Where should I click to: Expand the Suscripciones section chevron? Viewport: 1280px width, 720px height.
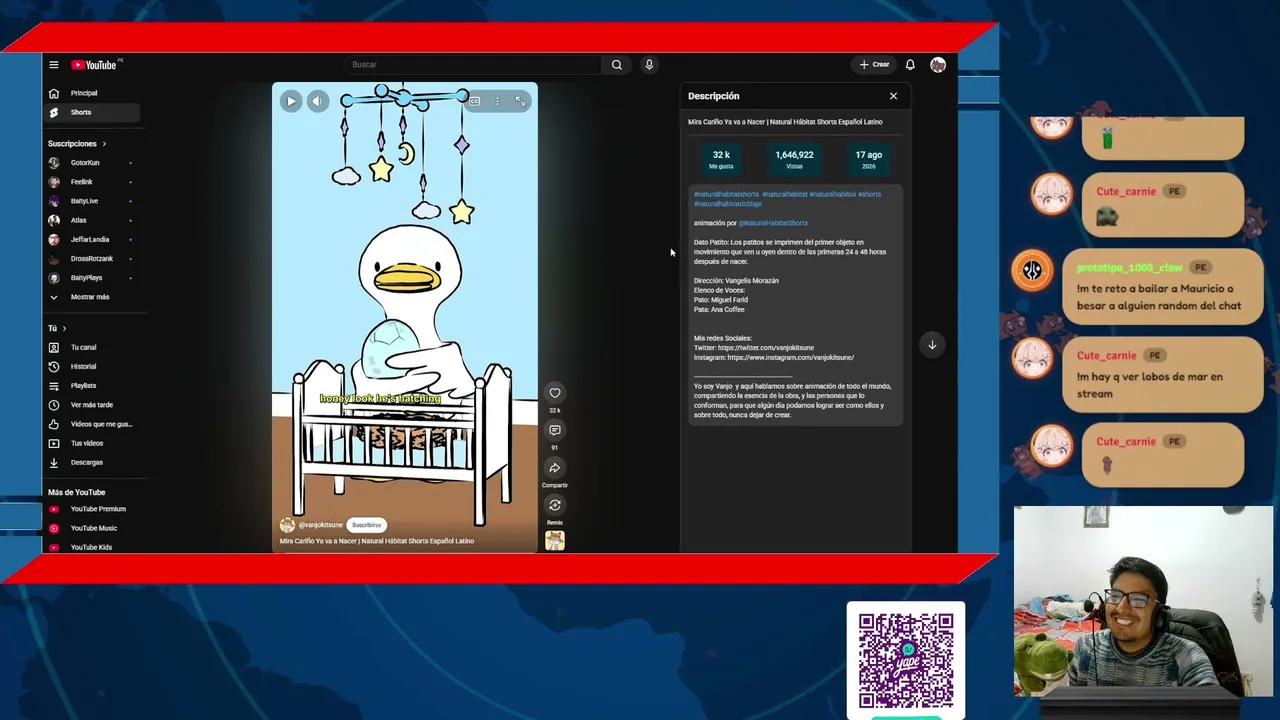(x=104, y=144)
